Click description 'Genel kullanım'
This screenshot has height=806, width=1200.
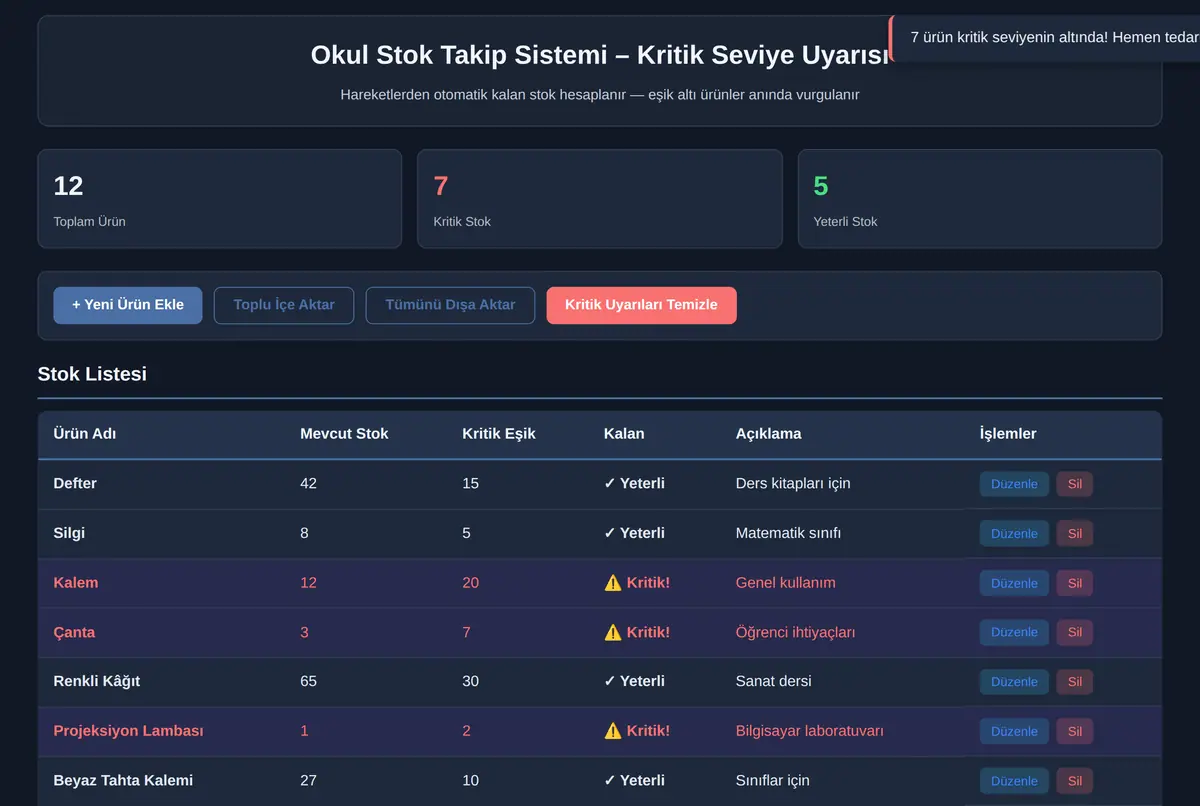tap(786, 582)
